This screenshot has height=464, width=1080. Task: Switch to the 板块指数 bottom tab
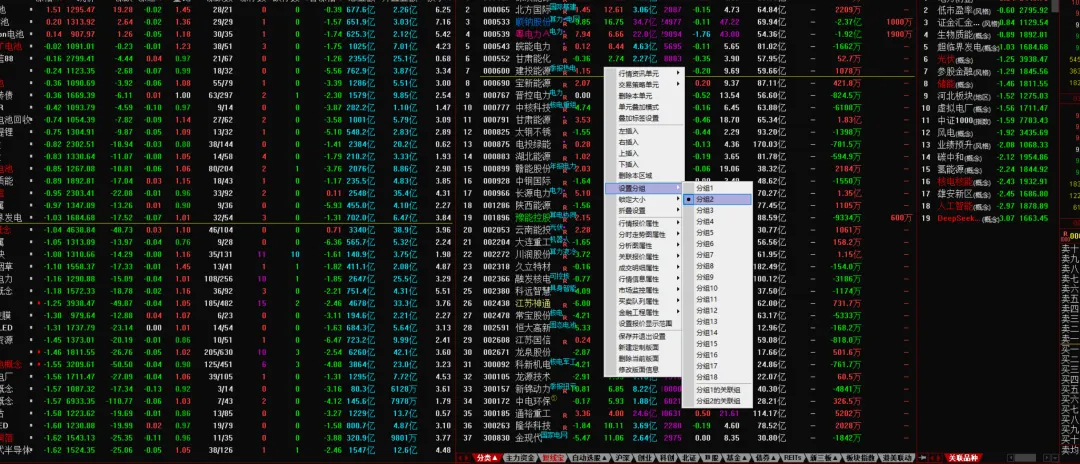tap(861, 458)
